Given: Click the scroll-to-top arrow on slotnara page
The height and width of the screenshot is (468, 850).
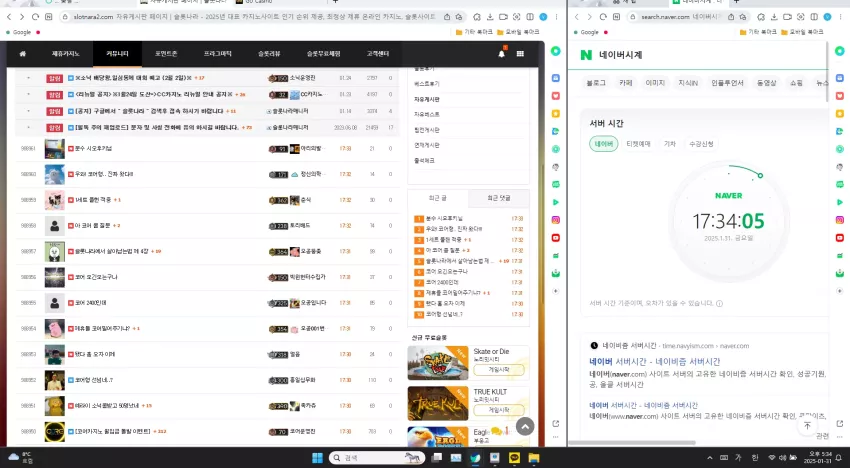Looking at the screenshot, I should 525,427.
